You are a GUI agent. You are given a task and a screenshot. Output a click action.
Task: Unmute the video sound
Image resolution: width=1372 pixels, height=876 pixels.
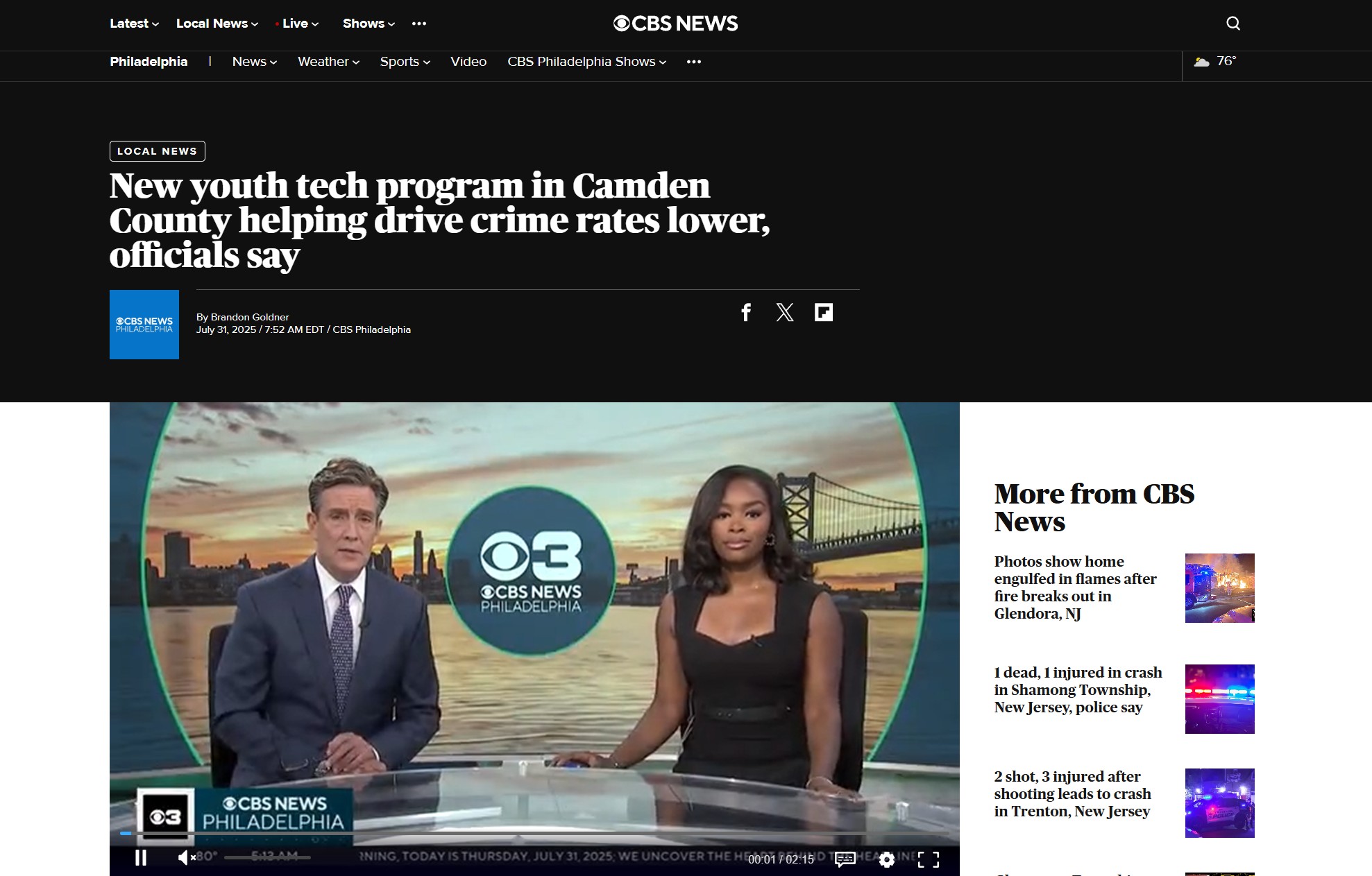coord(186,858)
